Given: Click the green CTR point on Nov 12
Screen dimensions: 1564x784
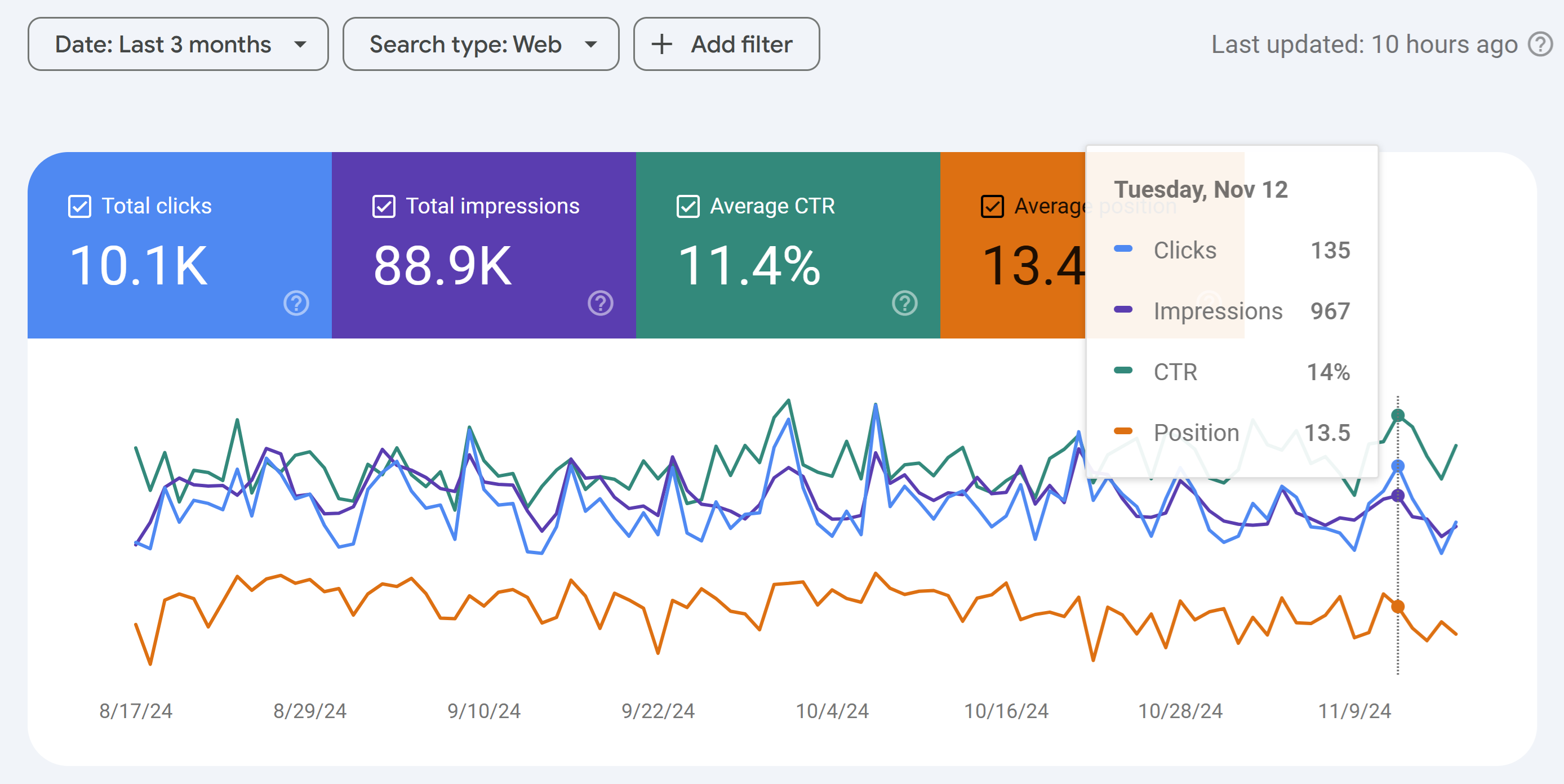Looking at the screenshot, I should point(1398,415).
